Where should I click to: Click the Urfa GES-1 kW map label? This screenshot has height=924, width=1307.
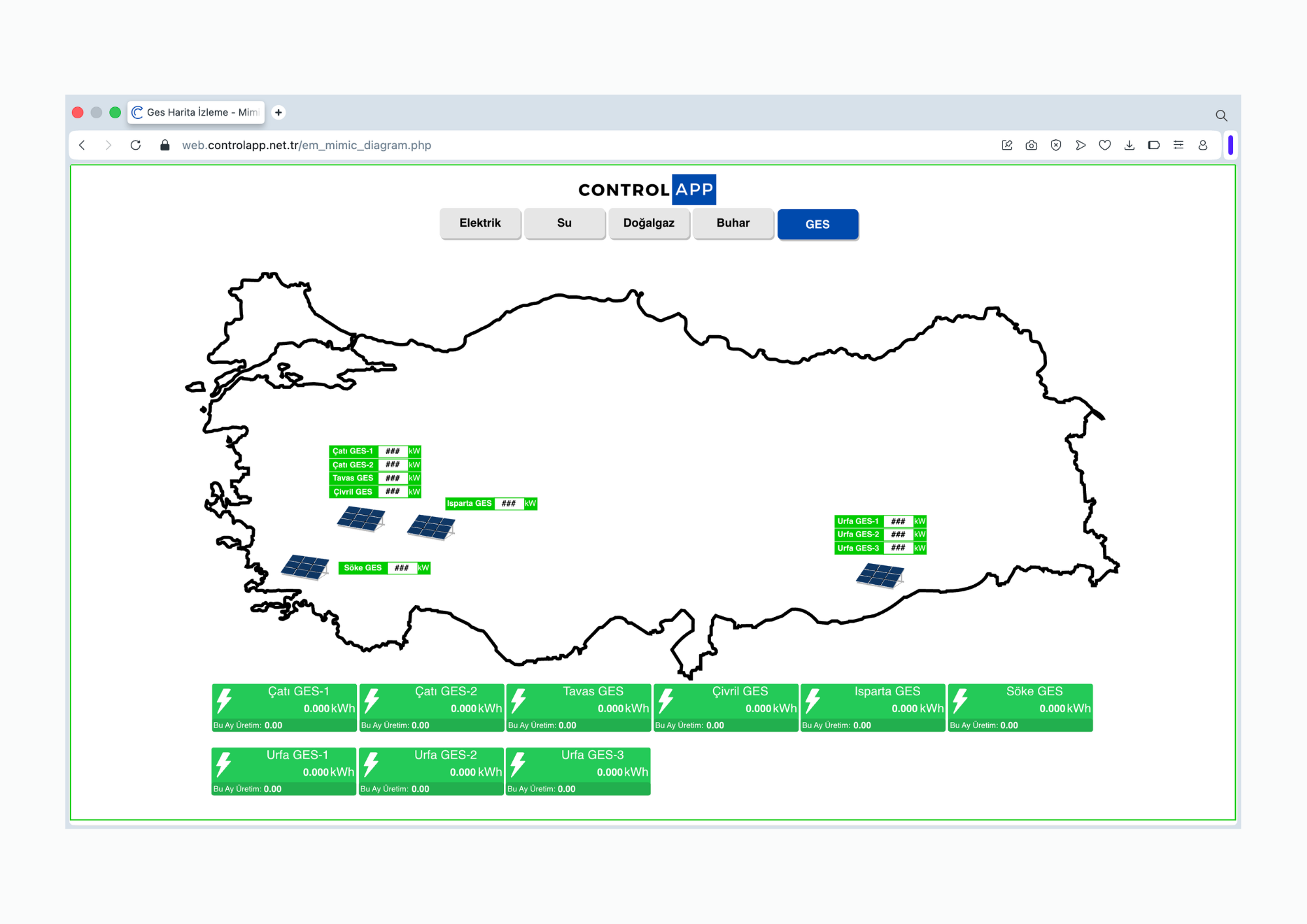click(880, 521)
